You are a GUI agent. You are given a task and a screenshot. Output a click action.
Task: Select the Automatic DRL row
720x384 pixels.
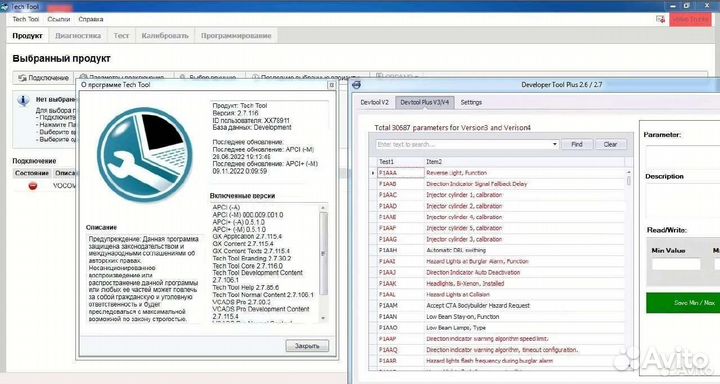(x=497, y=250)
